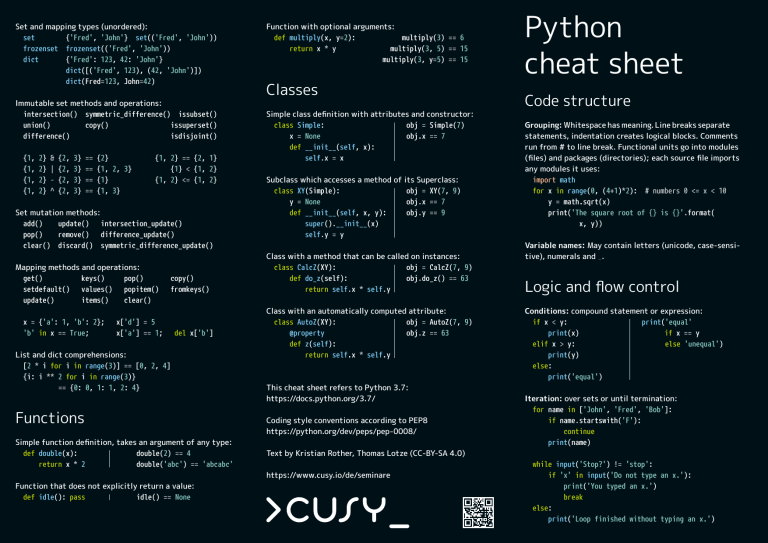Image resolution: width=768 pixels, height=543 pixels.
Task: Click the "obj = Simple(7)" example
Action: (x=435, y=125)
